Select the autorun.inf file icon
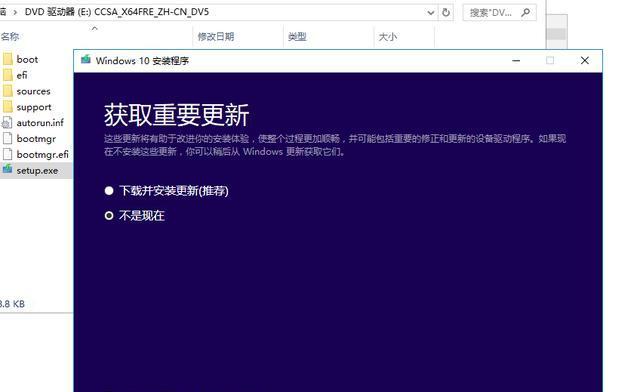The height and width of the screenshot is (392, 640). click(7, 122)
